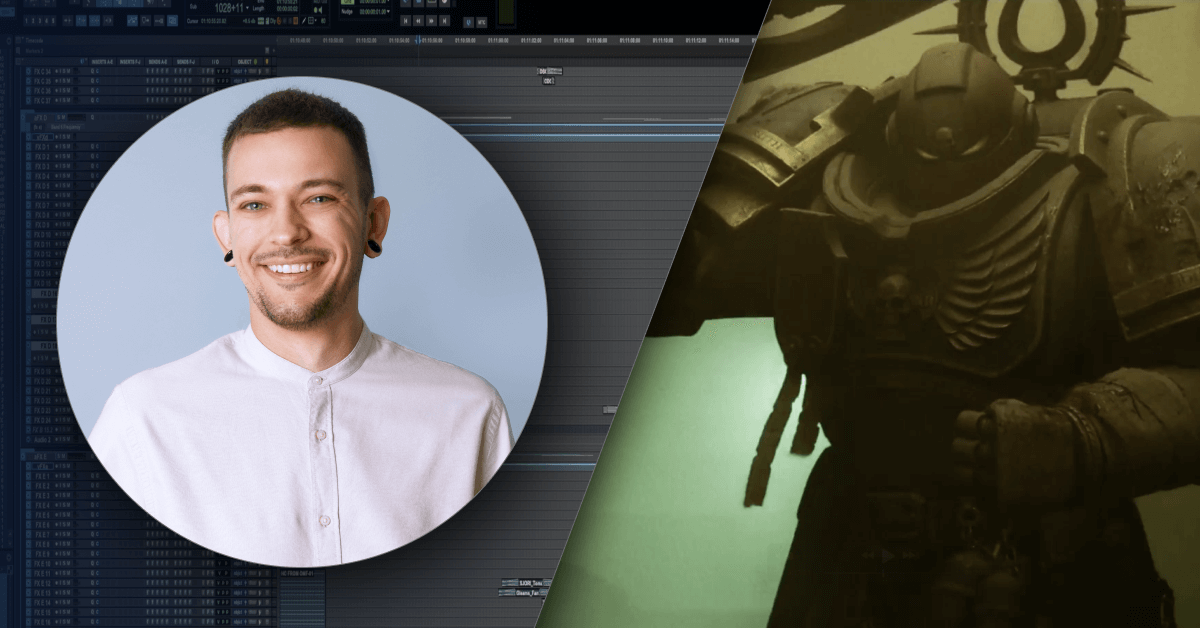The width and height of the screenshot is (1200, 628).
Task: Click the Fast Forward transport button
Action: [431, 20]
